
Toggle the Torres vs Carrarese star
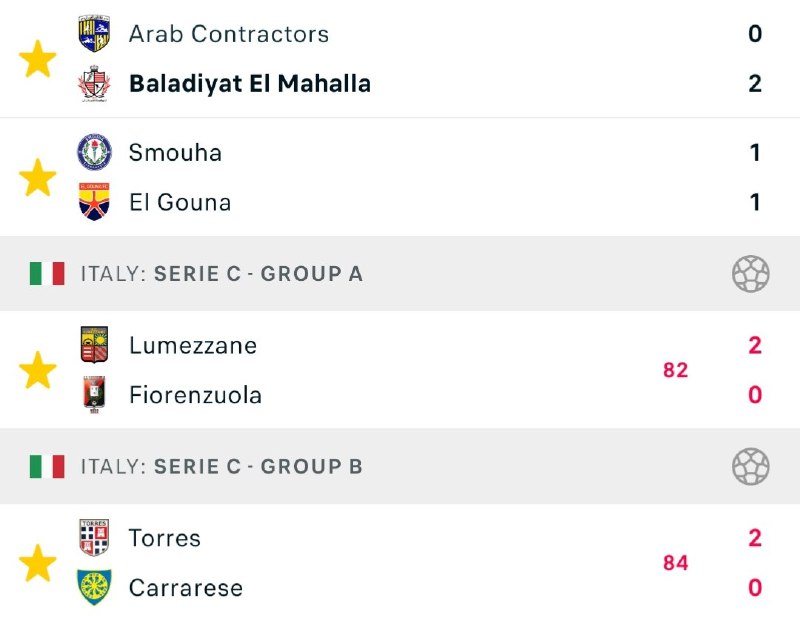click(38, 563)
